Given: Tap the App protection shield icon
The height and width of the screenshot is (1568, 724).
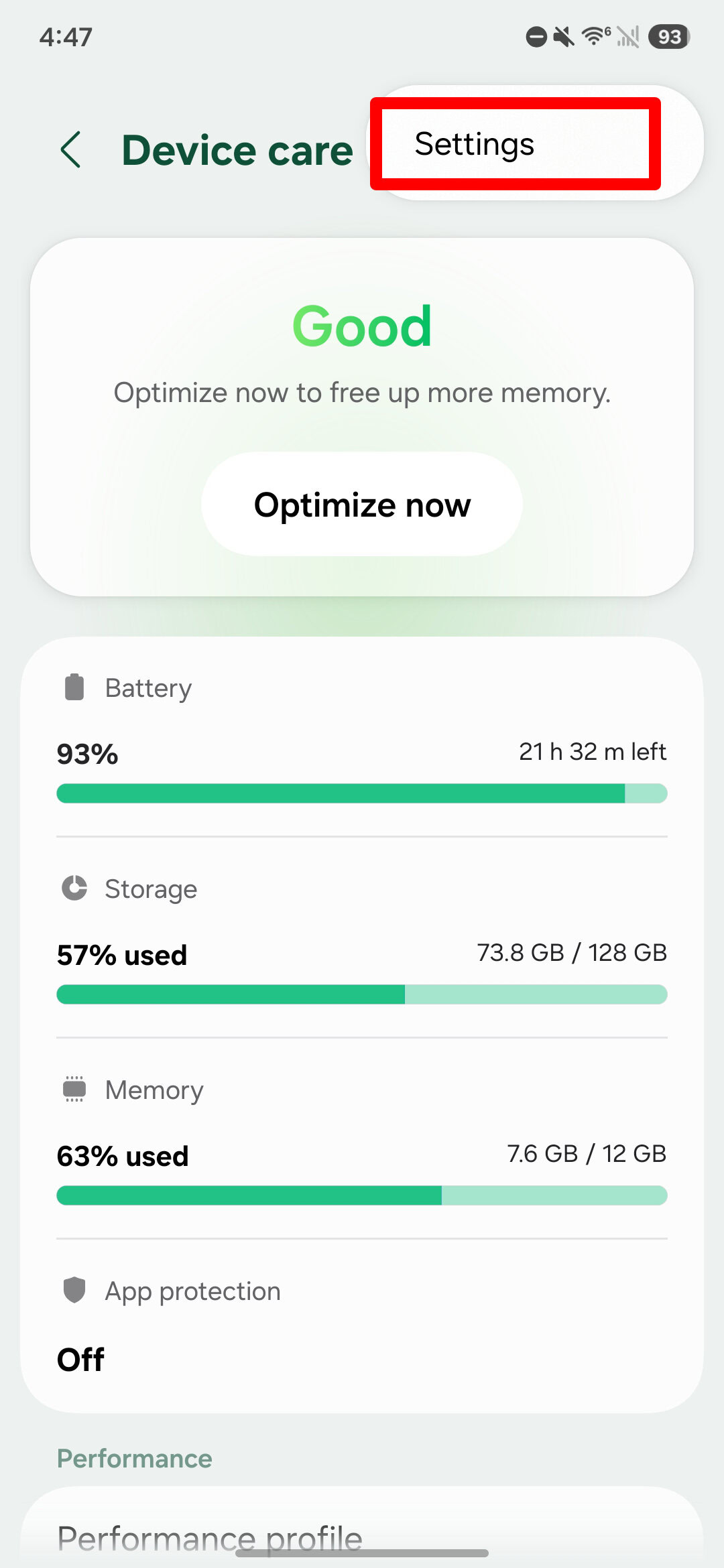Looking at the screenshot, I should (x=74, y=1290).
